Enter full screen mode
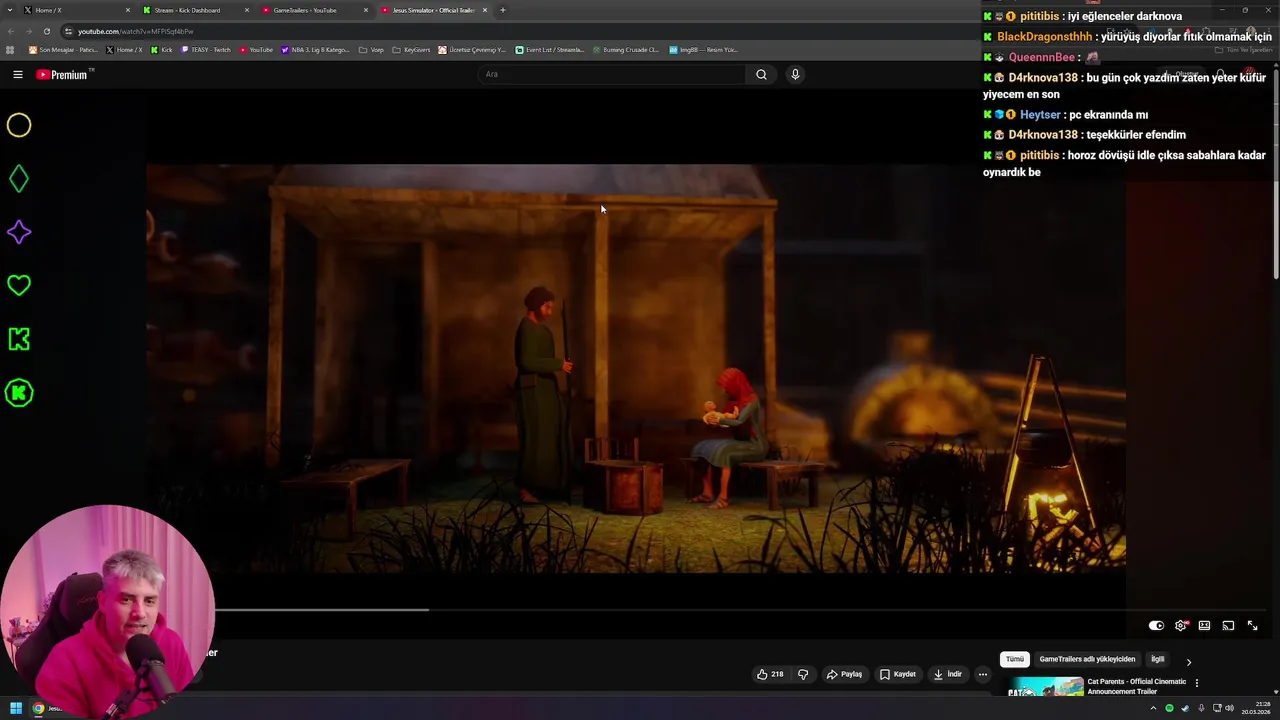This screenshot has height=720, width=1280. pos(1252,626)
